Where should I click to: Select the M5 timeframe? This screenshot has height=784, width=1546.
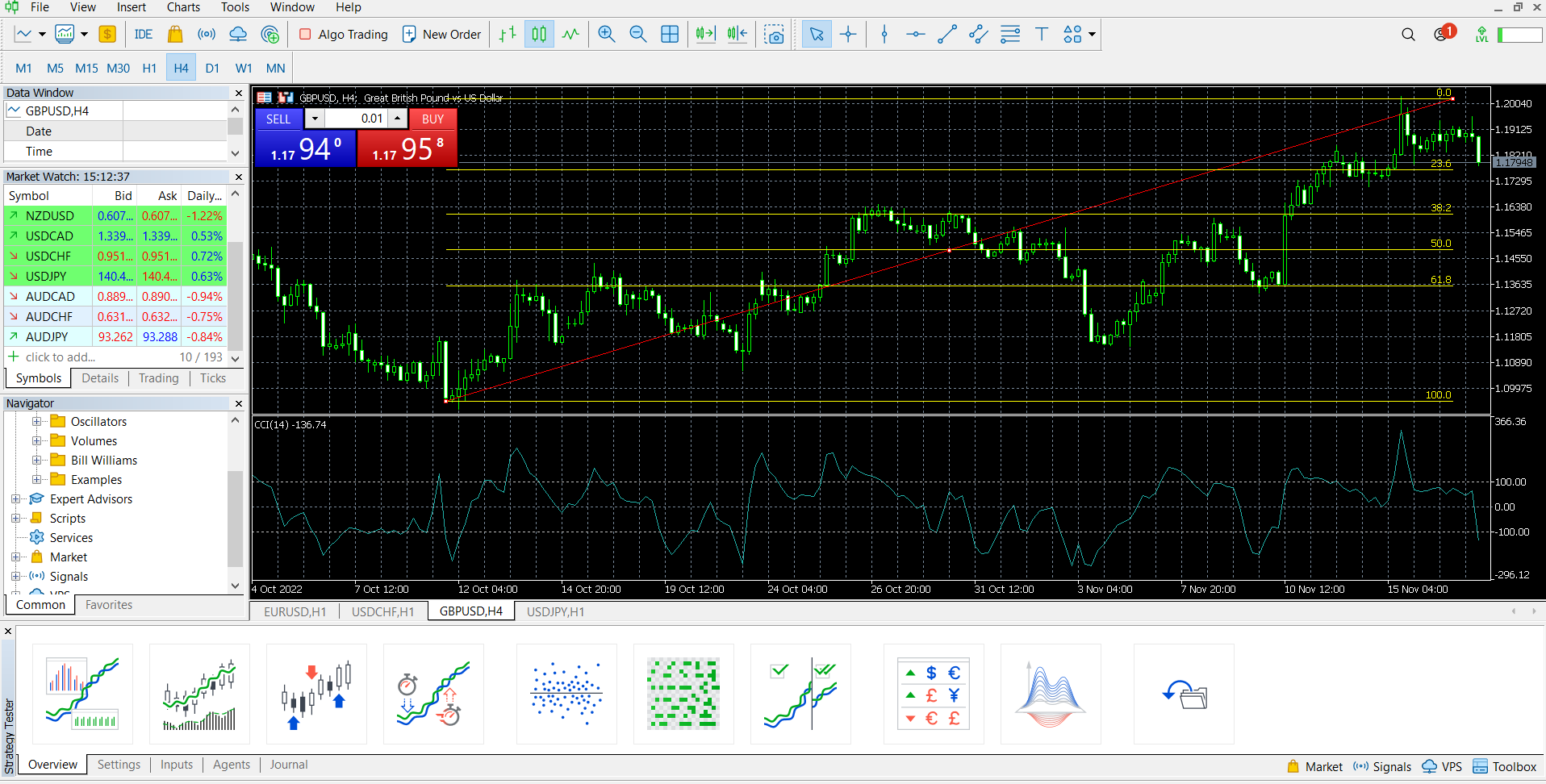pos(55,68)
